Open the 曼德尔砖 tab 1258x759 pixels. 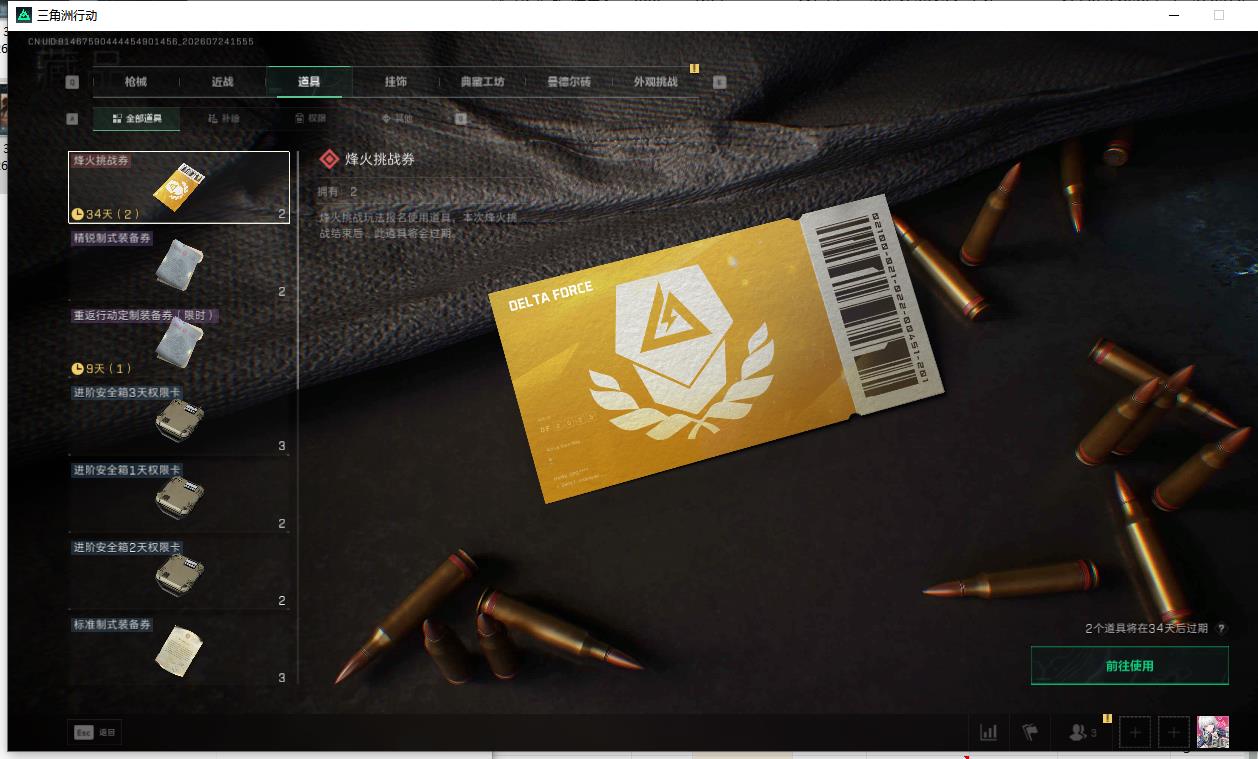click(x=569, y=81)
